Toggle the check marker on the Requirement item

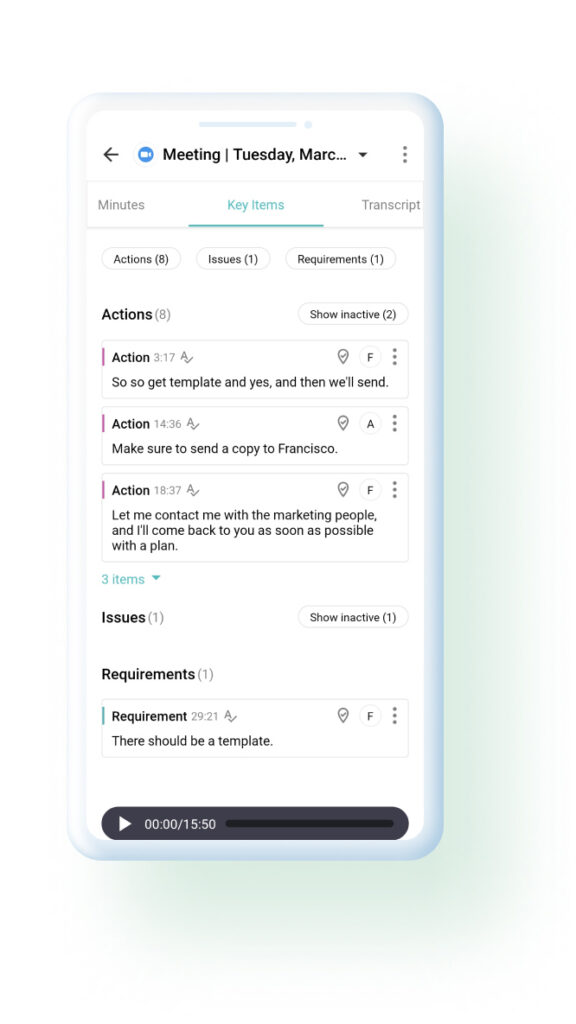pyautogui.click(x=343, y=716)
